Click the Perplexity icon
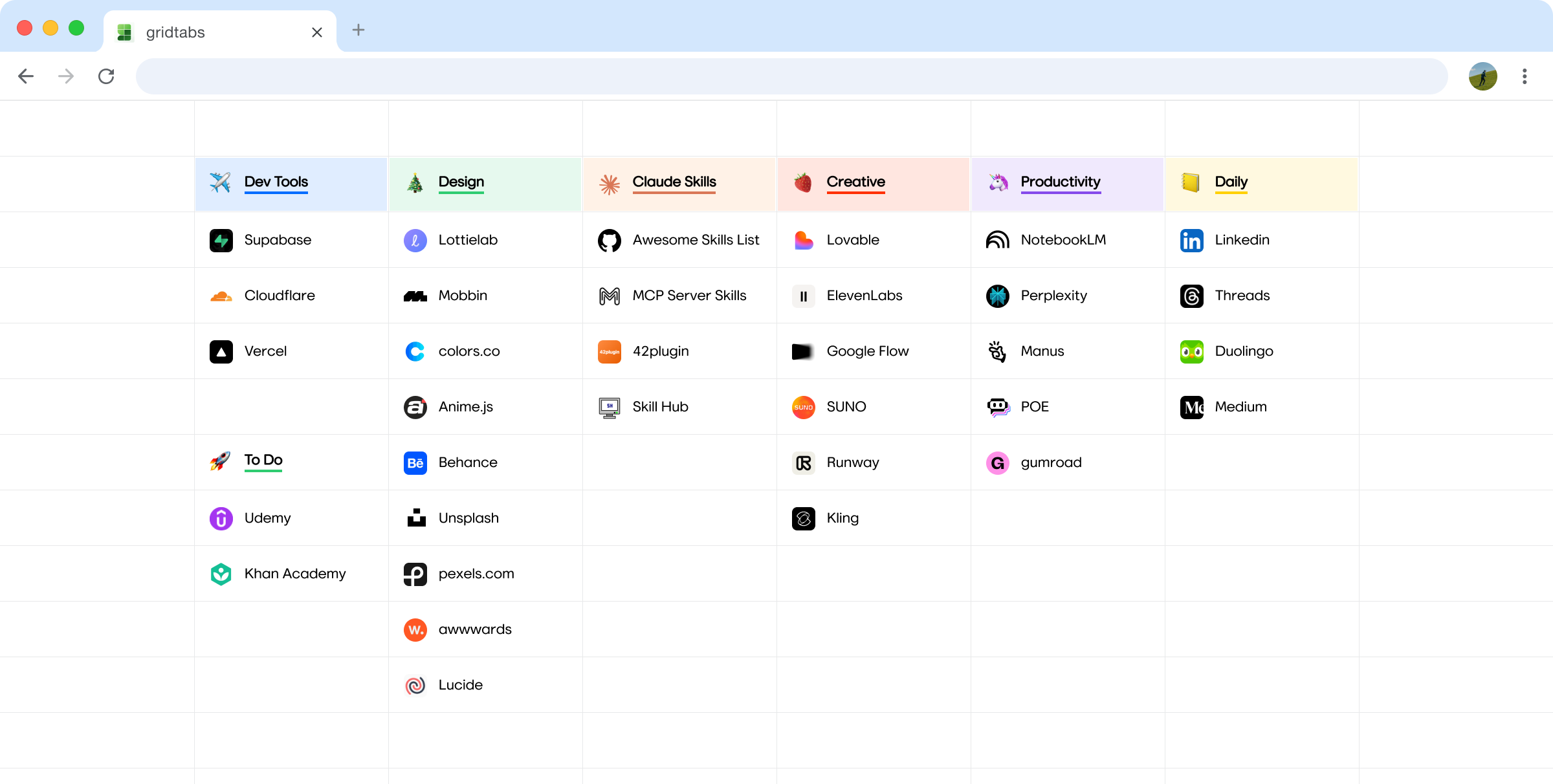This screenshot has height=784, width=1553. (x=998, y=296)
